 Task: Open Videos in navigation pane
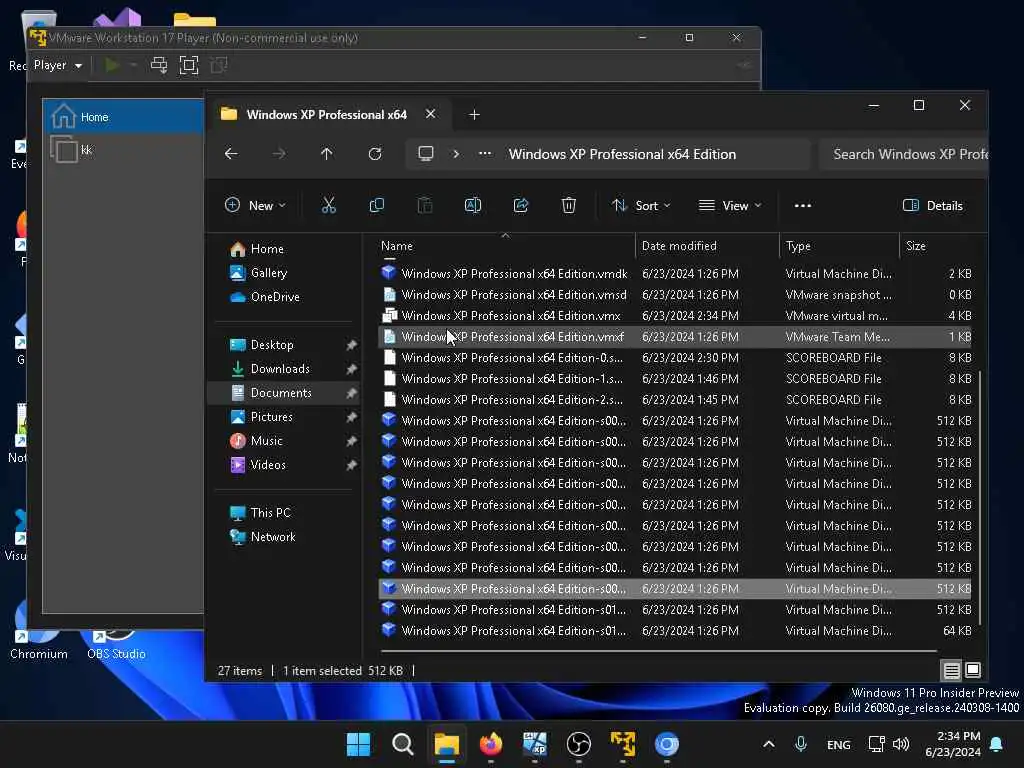click(x=268, y=465)
